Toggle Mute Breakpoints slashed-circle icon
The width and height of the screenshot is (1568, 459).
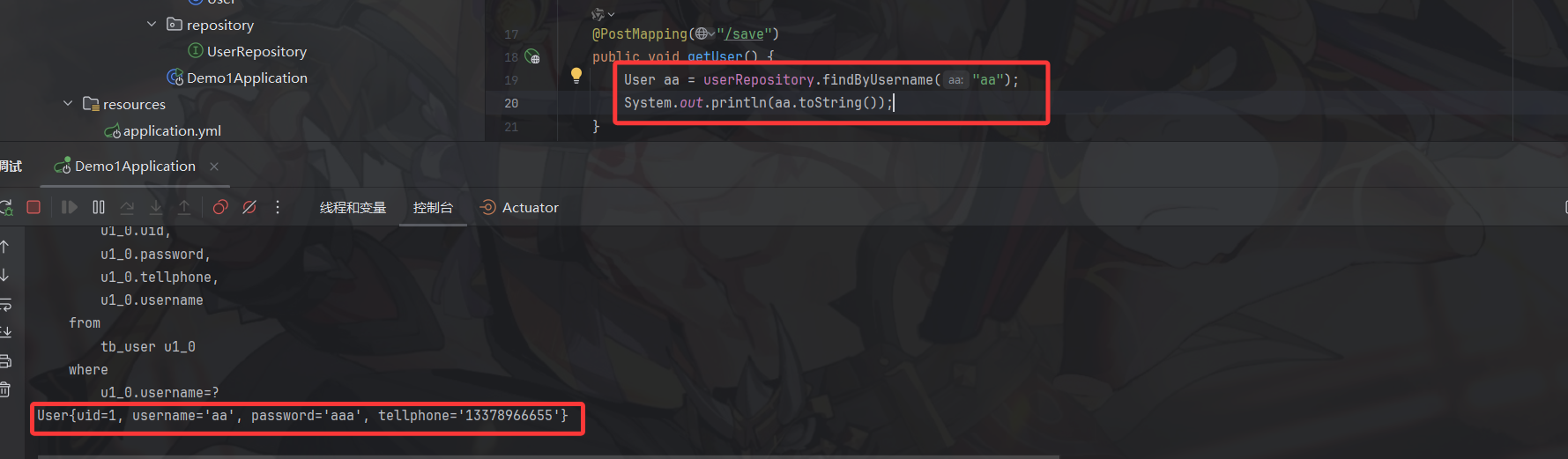(x=249, y=207)
